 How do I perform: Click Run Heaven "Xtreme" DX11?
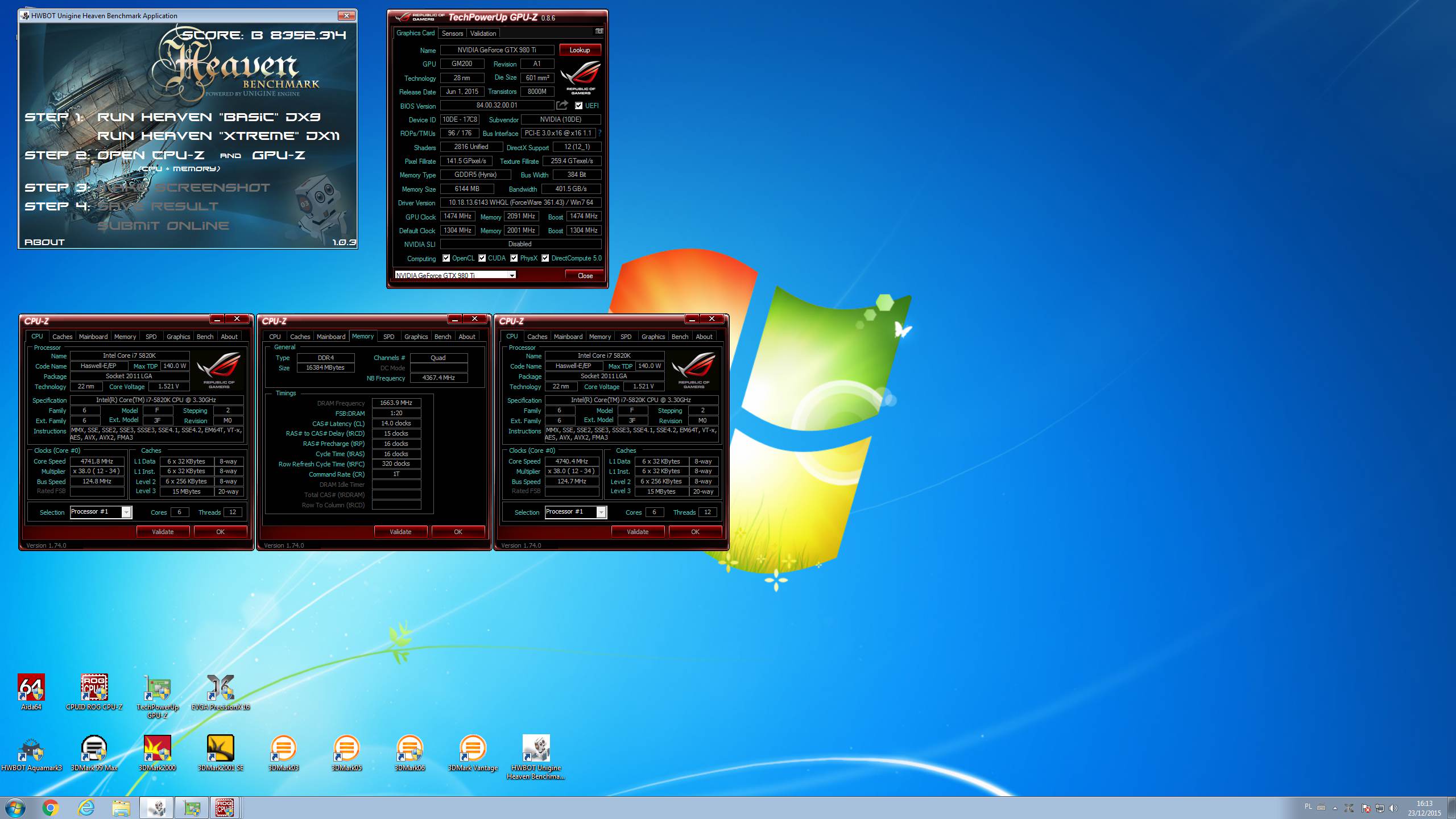[x=218, y=136]
